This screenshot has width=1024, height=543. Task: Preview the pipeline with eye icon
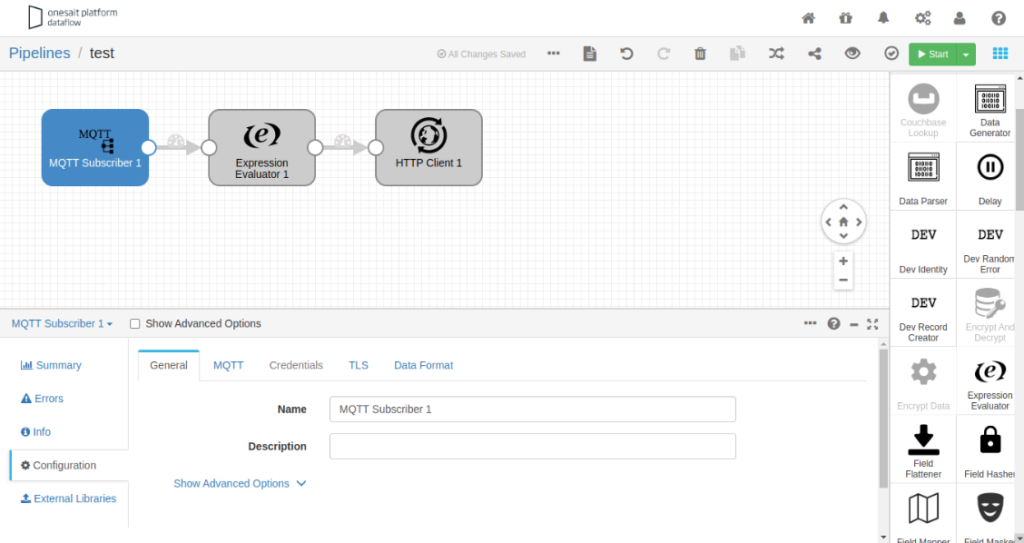point(852,54)
